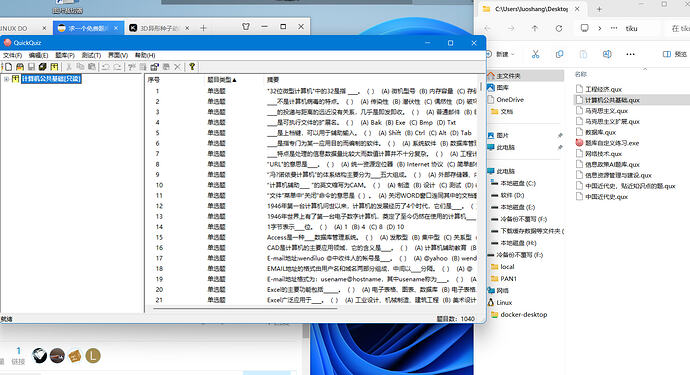
Task: Click the circular L avatar in the browser page
Action: coord(93,356)
